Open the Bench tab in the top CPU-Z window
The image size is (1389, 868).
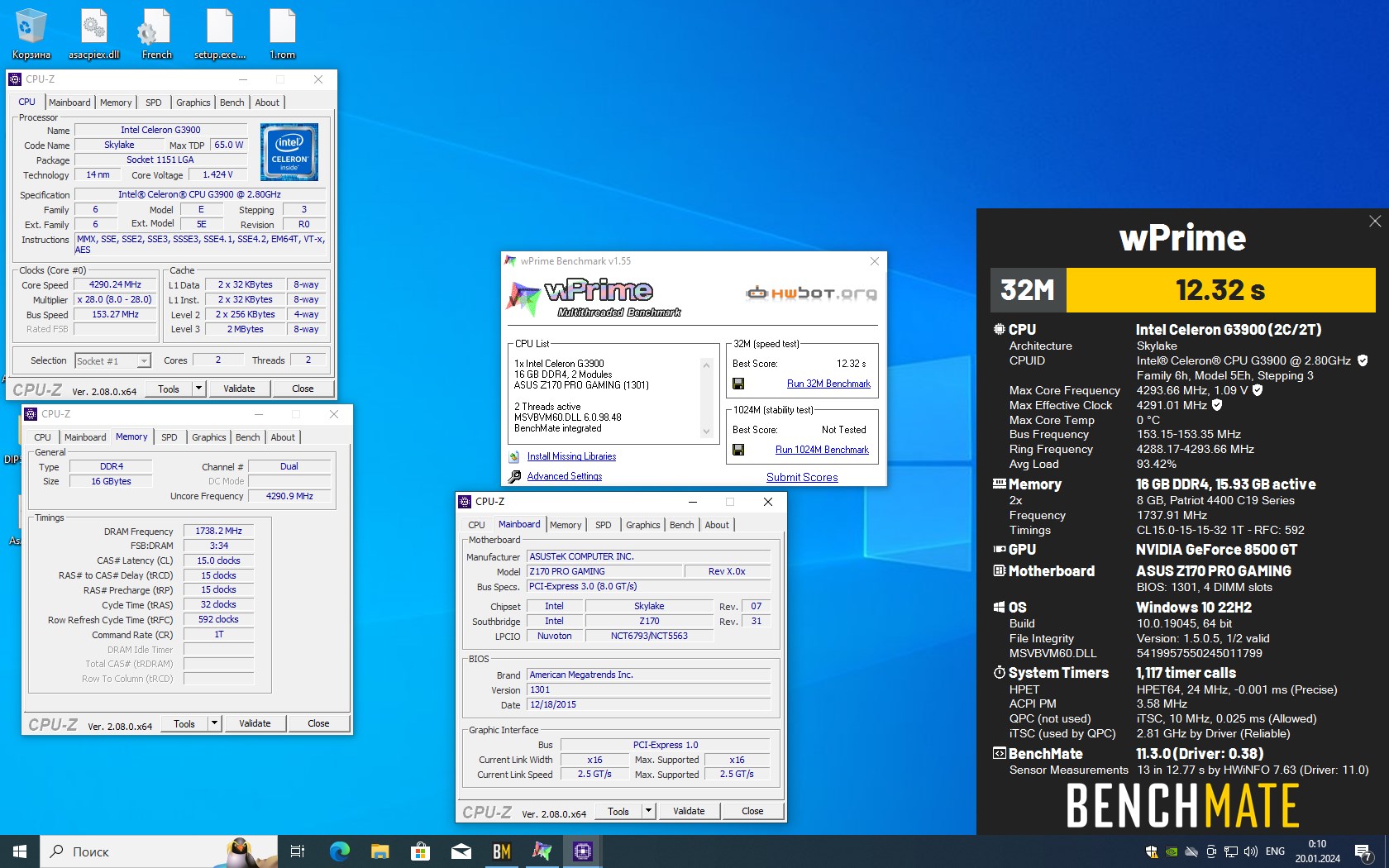pos(232,103)
